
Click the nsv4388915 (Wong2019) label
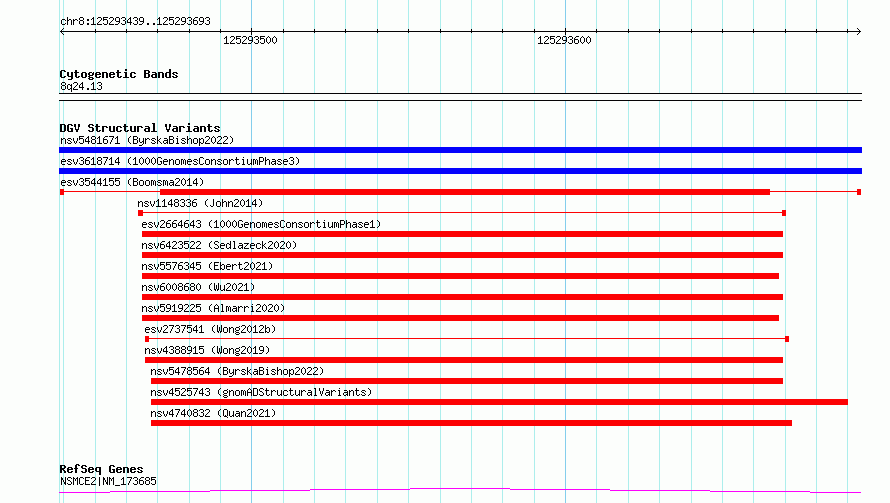click(207, 350)
